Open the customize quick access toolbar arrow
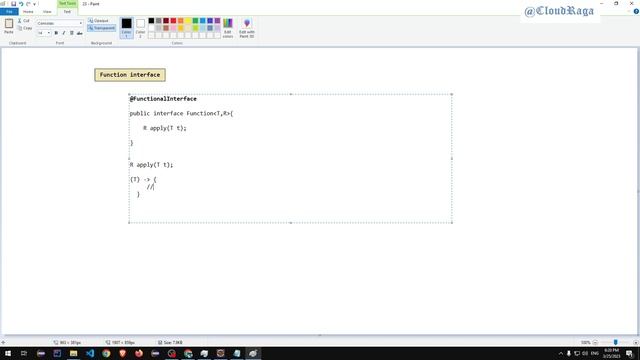640x360 pixels. point(35,4)
